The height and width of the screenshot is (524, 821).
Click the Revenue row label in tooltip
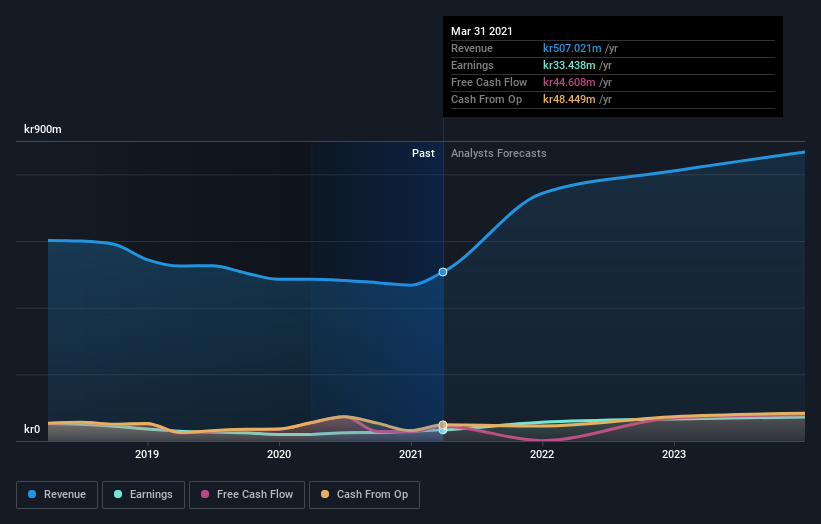(x=472, y=48)
